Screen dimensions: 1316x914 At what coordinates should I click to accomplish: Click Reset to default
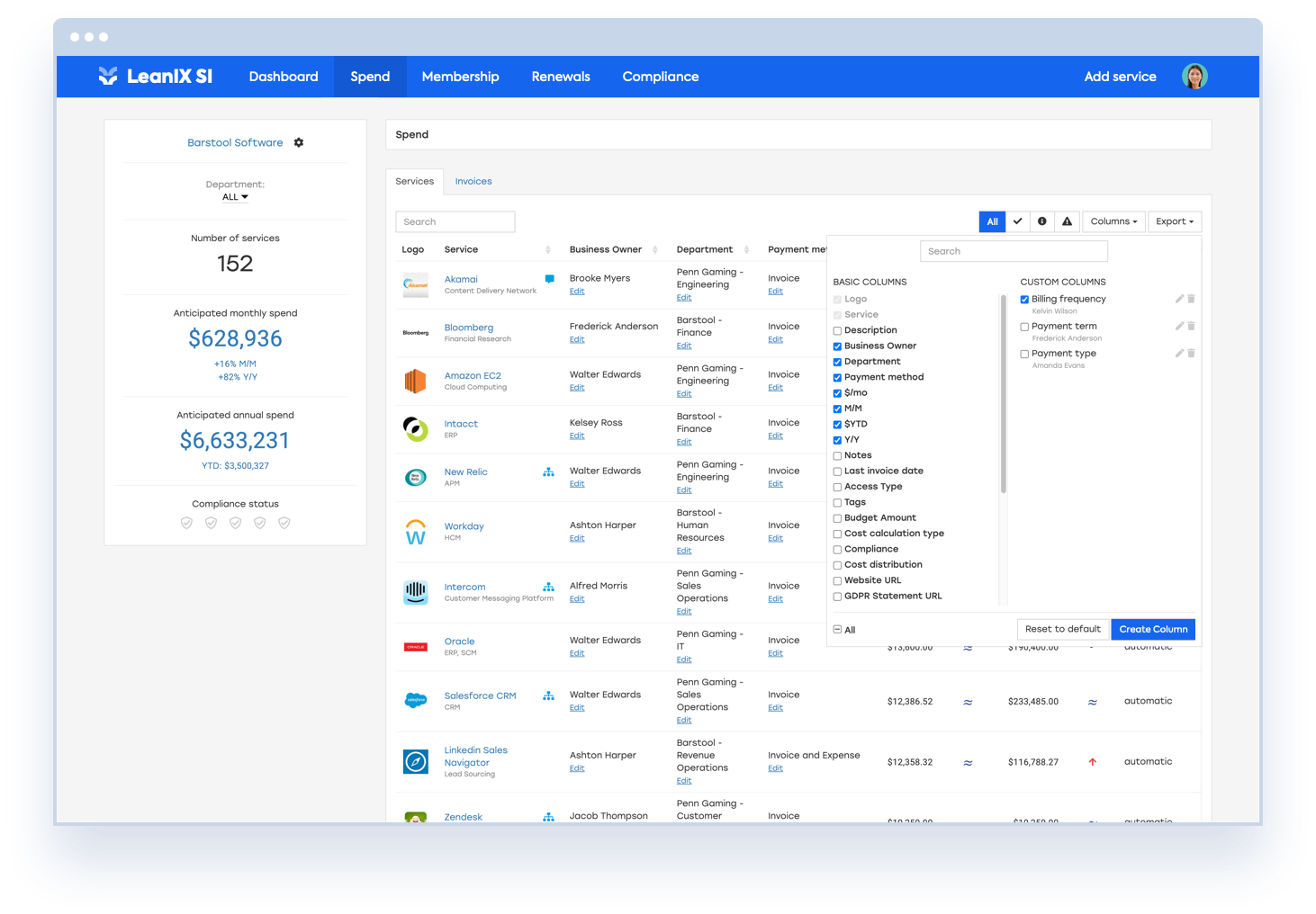click(x=1063, y=630)
